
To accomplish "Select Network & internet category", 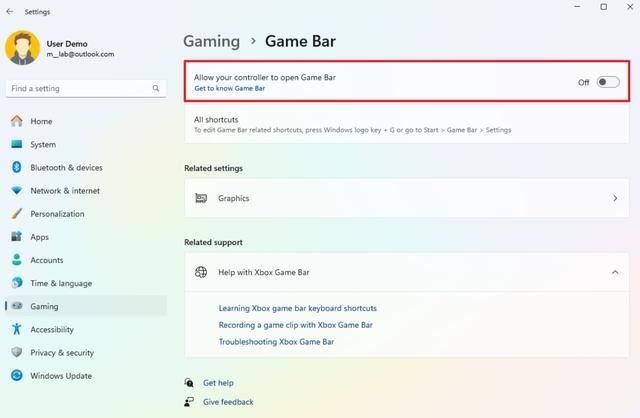I will pos(87,190).
